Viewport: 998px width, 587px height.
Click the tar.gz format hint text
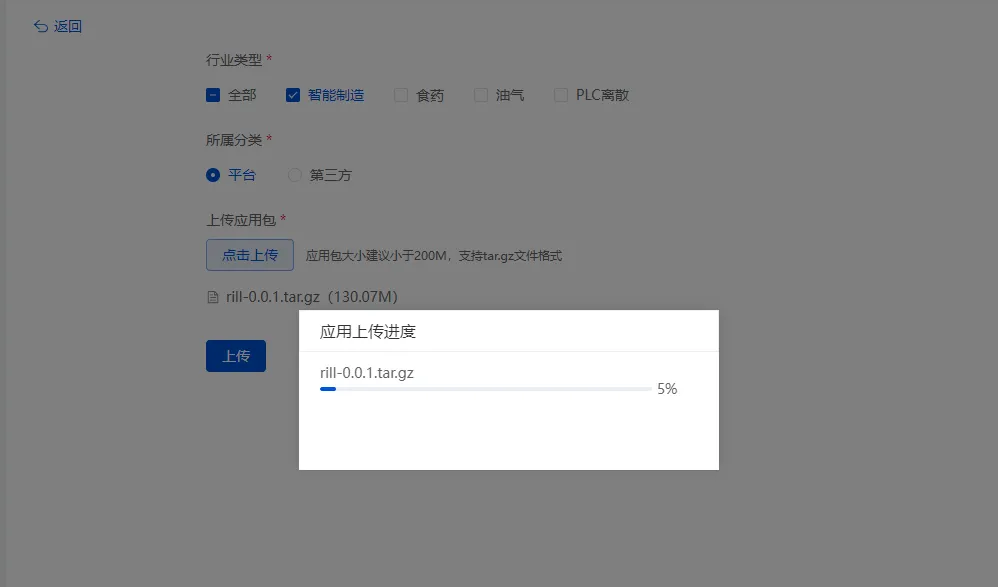pyautogui.click(x=432, y=255)
